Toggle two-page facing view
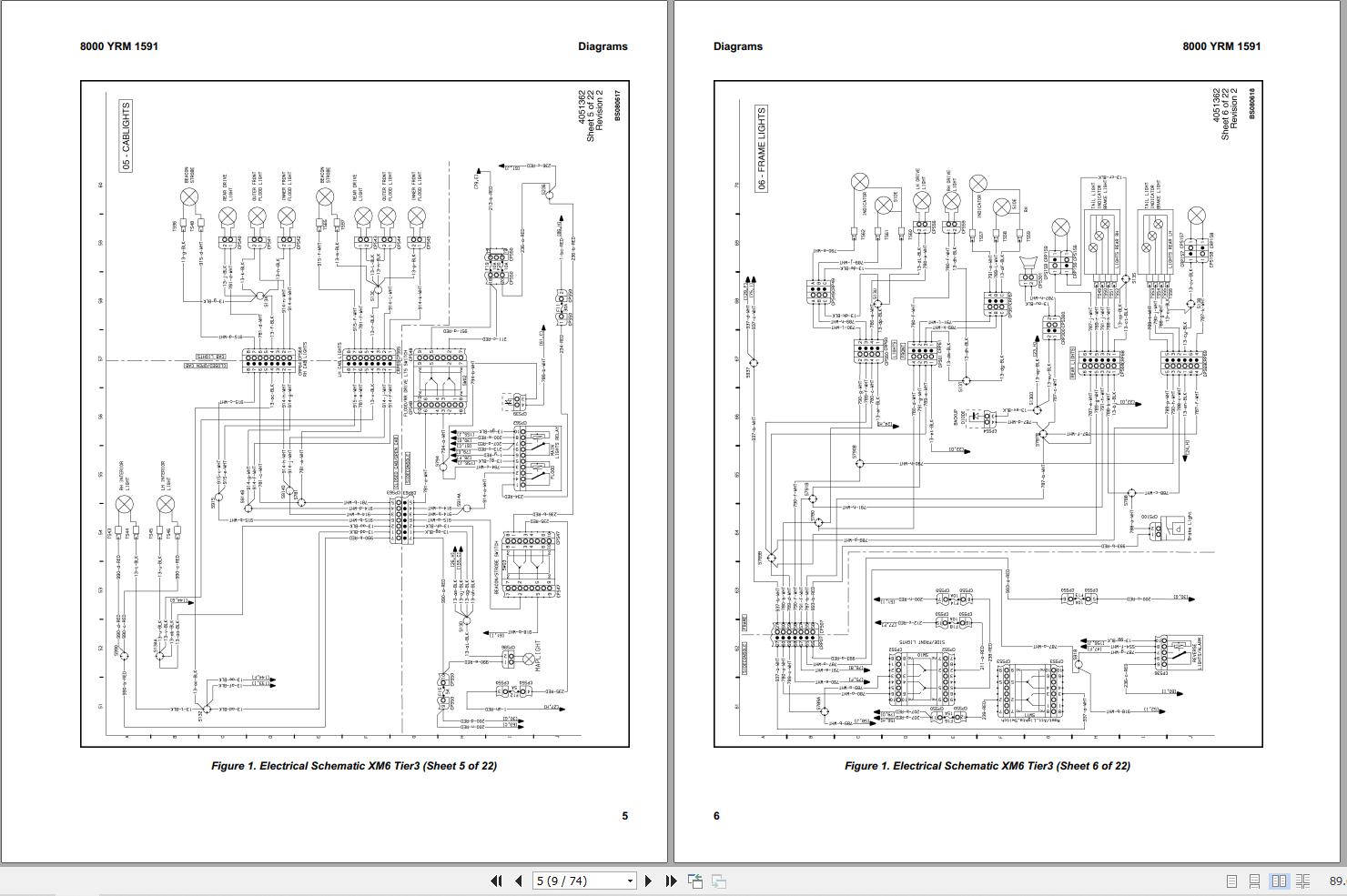Screen dimensions: 1347x896 tap(1279, 881)
